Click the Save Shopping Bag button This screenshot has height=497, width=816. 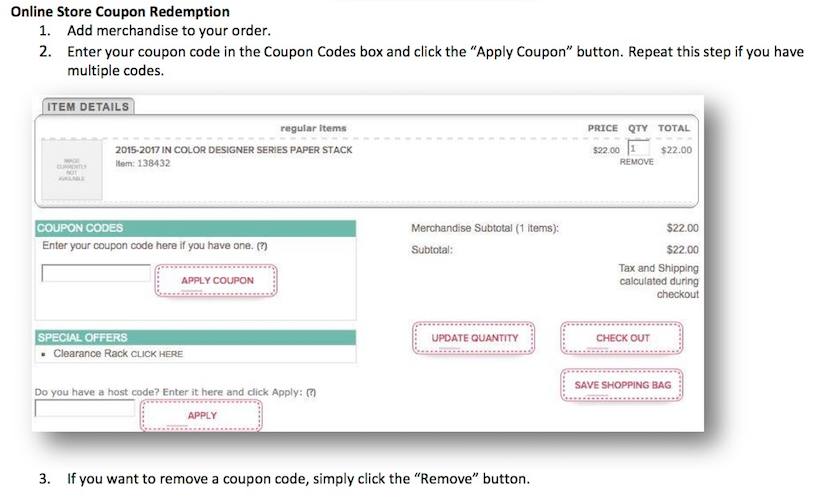pos(622,385)
